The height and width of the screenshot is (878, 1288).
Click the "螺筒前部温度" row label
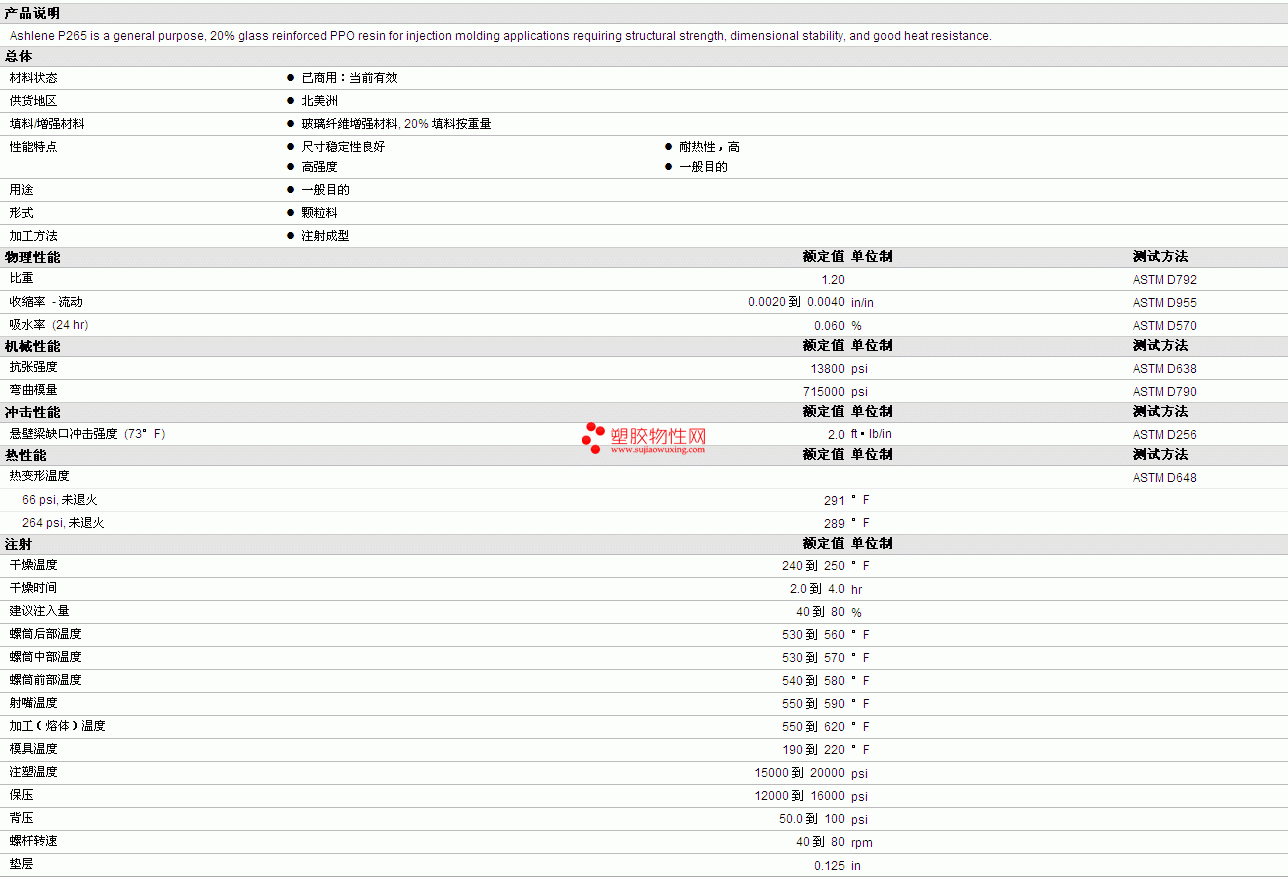(46, 681)
